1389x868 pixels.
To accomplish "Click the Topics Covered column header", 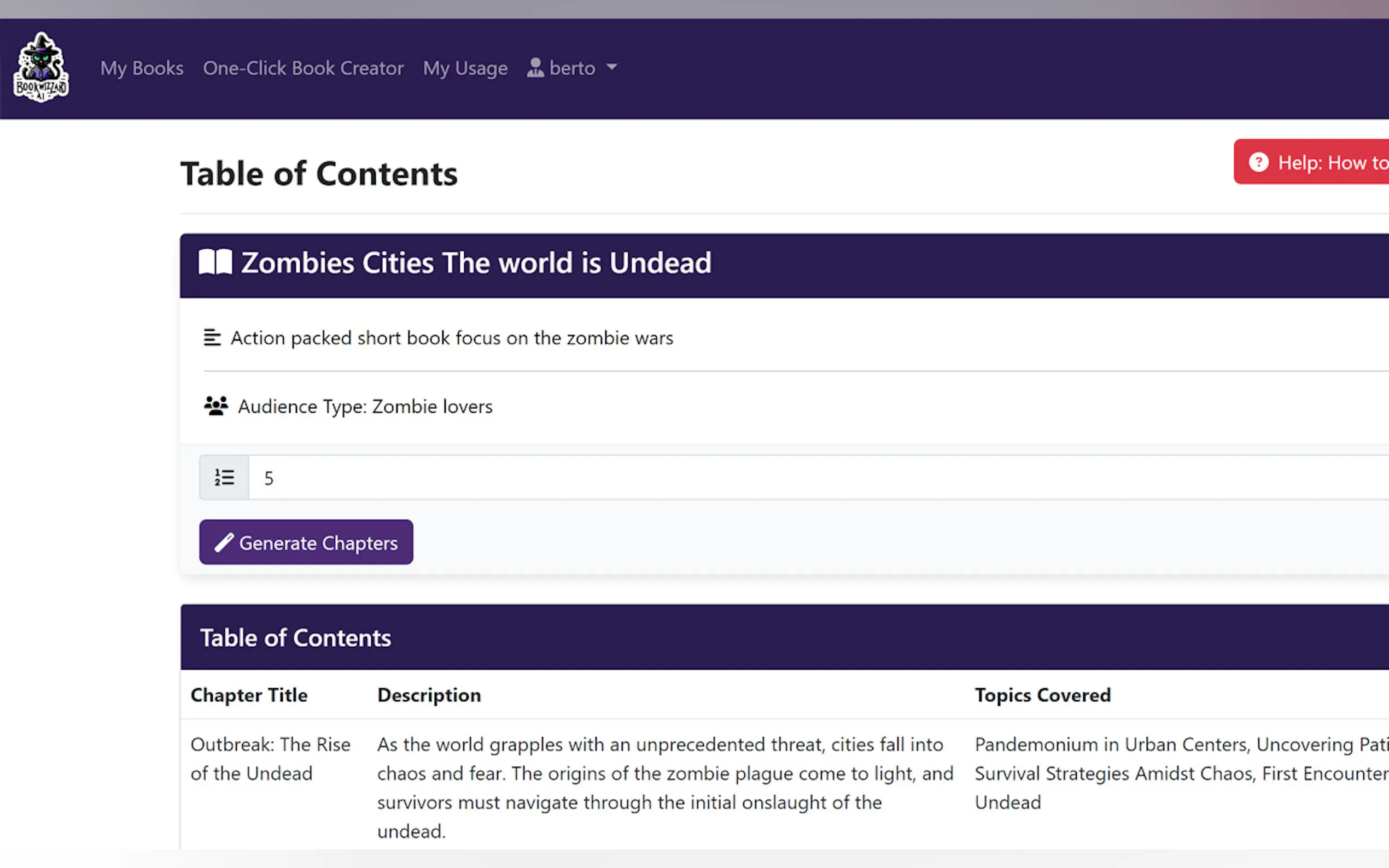I will pos(1042,695).
